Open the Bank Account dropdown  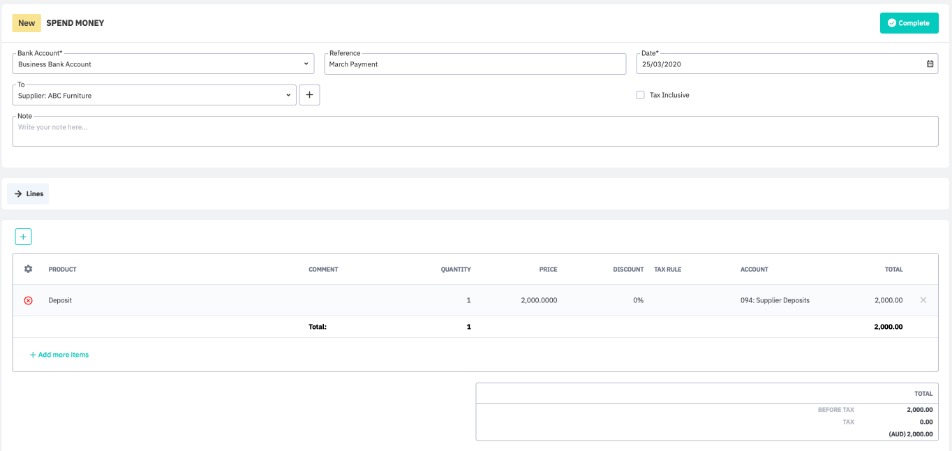[306, 64]
